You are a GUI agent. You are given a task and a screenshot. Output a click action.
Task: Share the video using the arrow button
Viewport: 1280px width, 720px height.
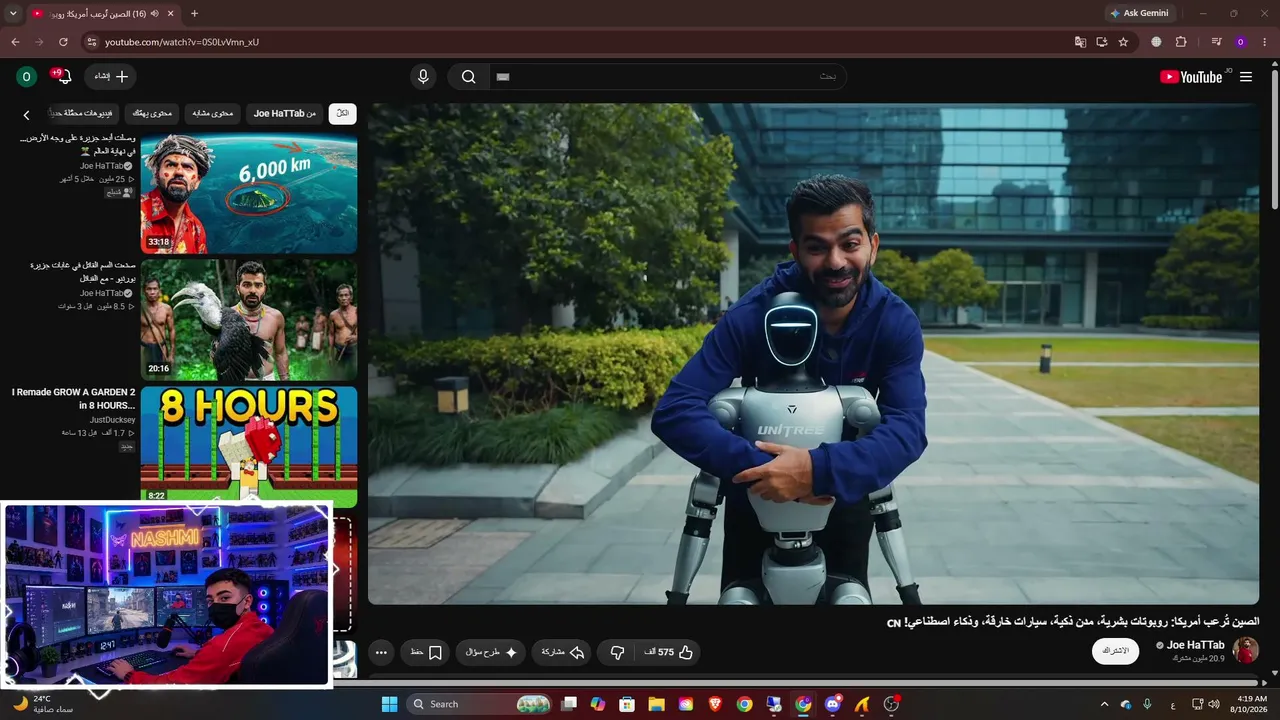click(563, 652)
